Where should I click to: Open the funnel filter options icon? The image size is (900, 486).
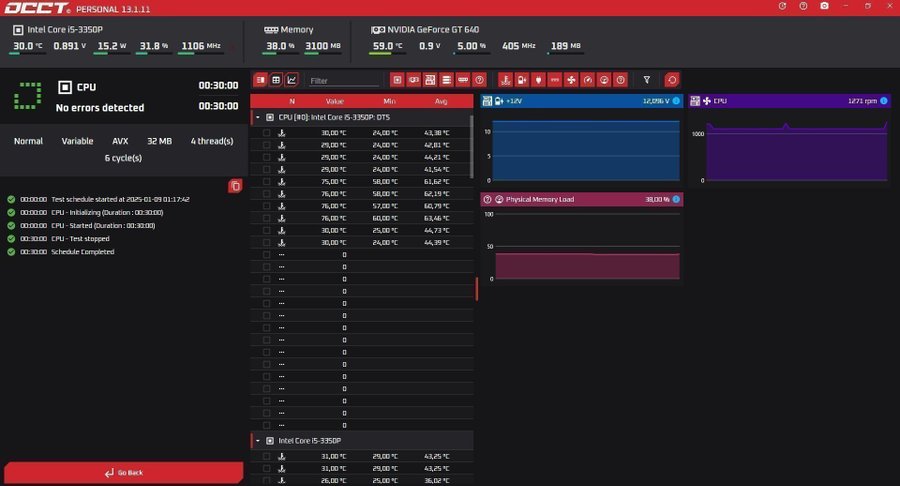click(647, 80)
